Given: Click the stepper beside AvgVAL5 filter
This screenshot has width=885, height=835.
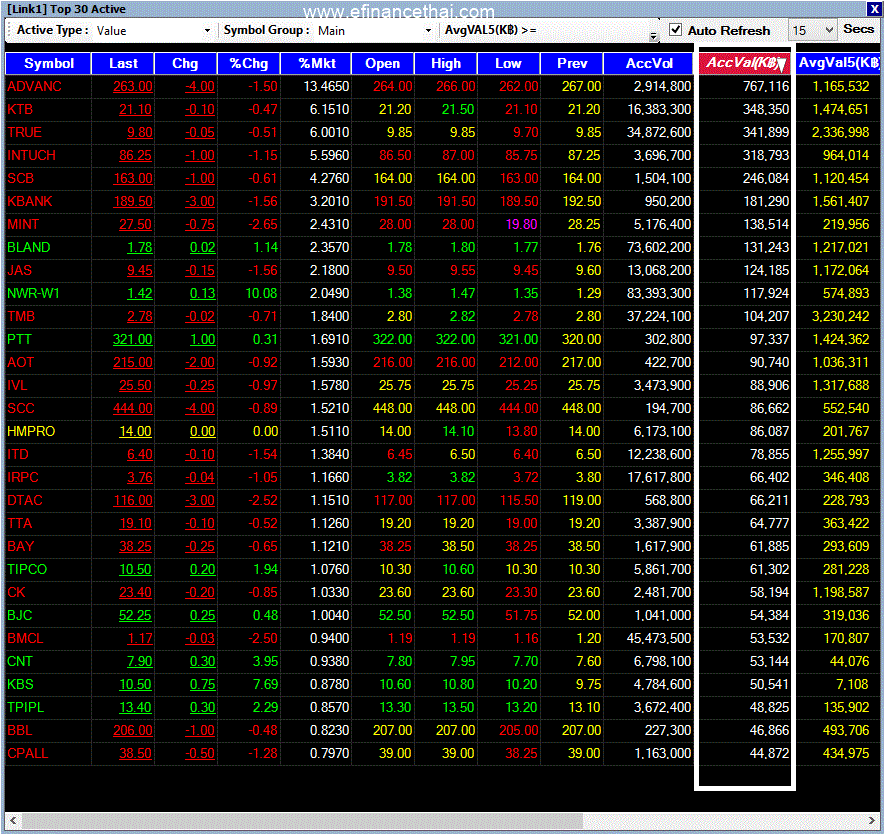Looking at the screenshot, I should click(654, 36).
